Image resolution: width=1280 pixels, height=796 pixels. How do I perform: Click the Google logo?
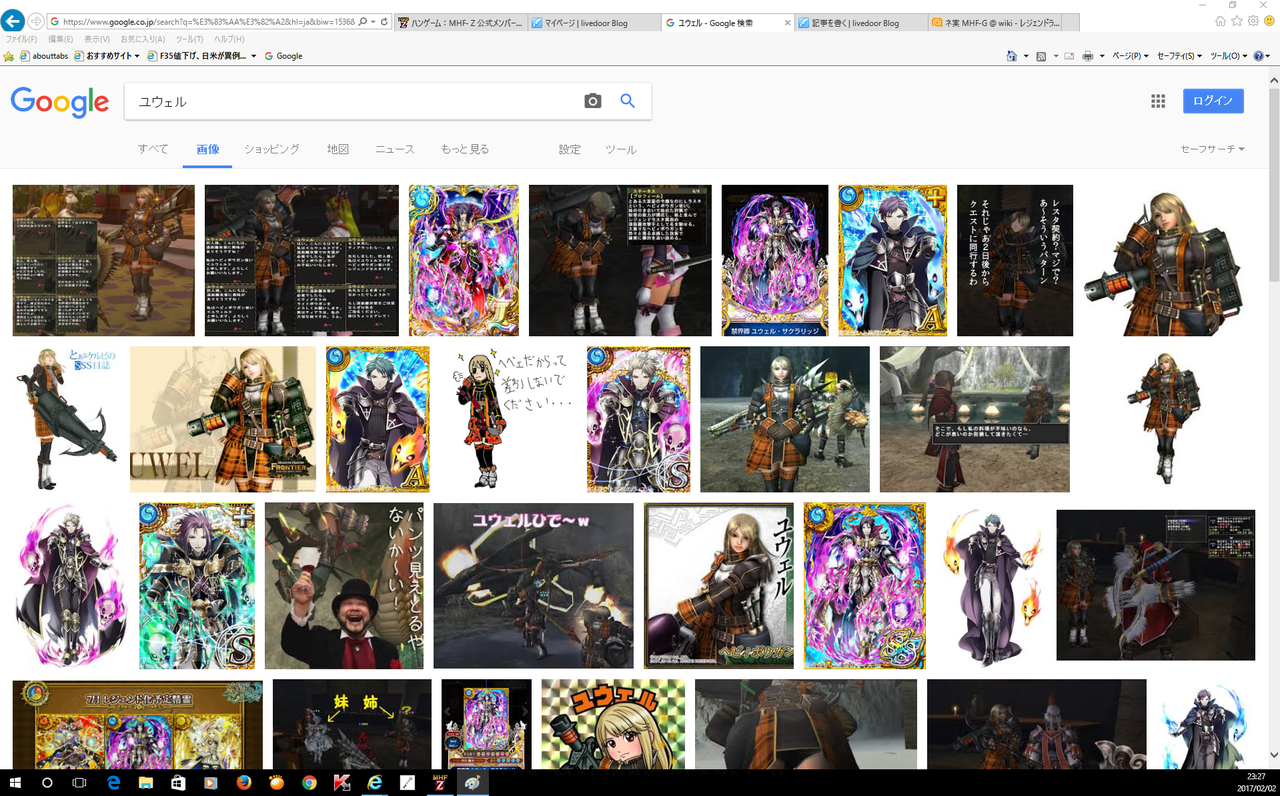60,102
